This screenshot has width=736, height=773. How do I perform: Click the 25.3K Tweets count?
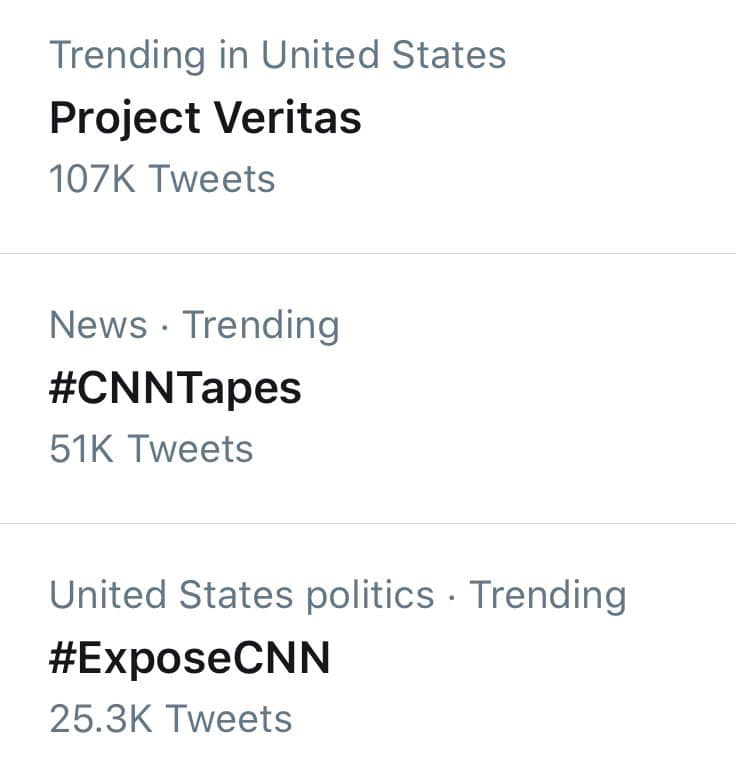click(x=171, y=719)
